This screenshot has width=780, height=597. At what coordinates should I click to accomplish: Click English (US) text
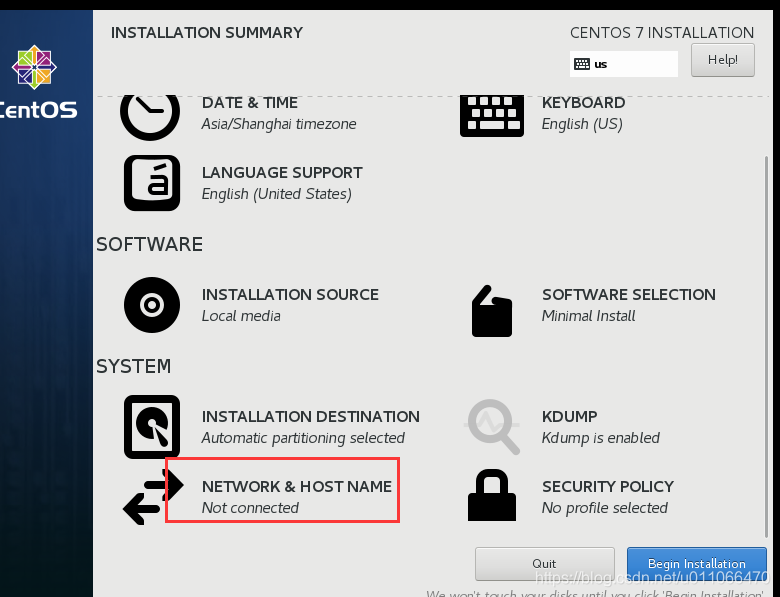[x=582, y=124]
